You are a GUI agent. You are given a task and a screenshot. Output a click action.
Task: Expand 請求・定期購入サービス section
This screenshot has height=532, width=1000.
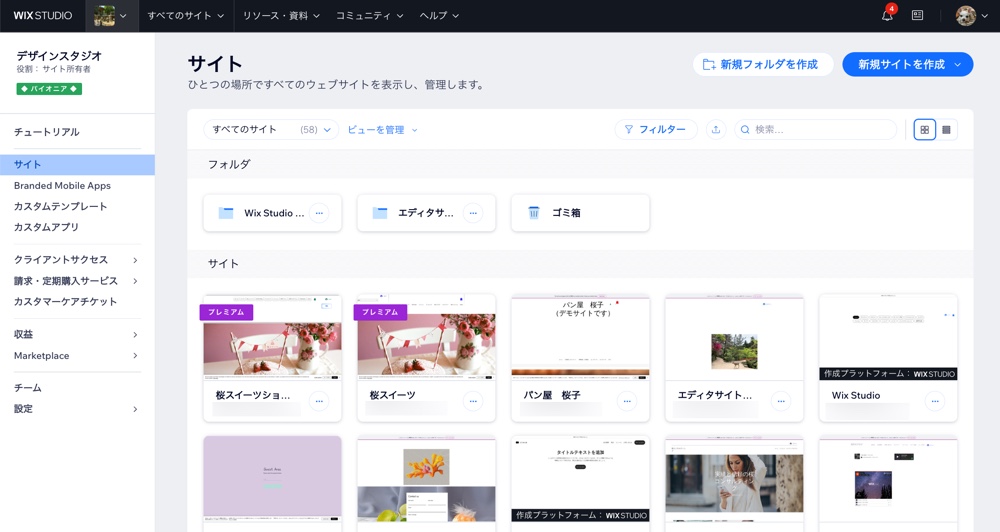pos(77,281)
